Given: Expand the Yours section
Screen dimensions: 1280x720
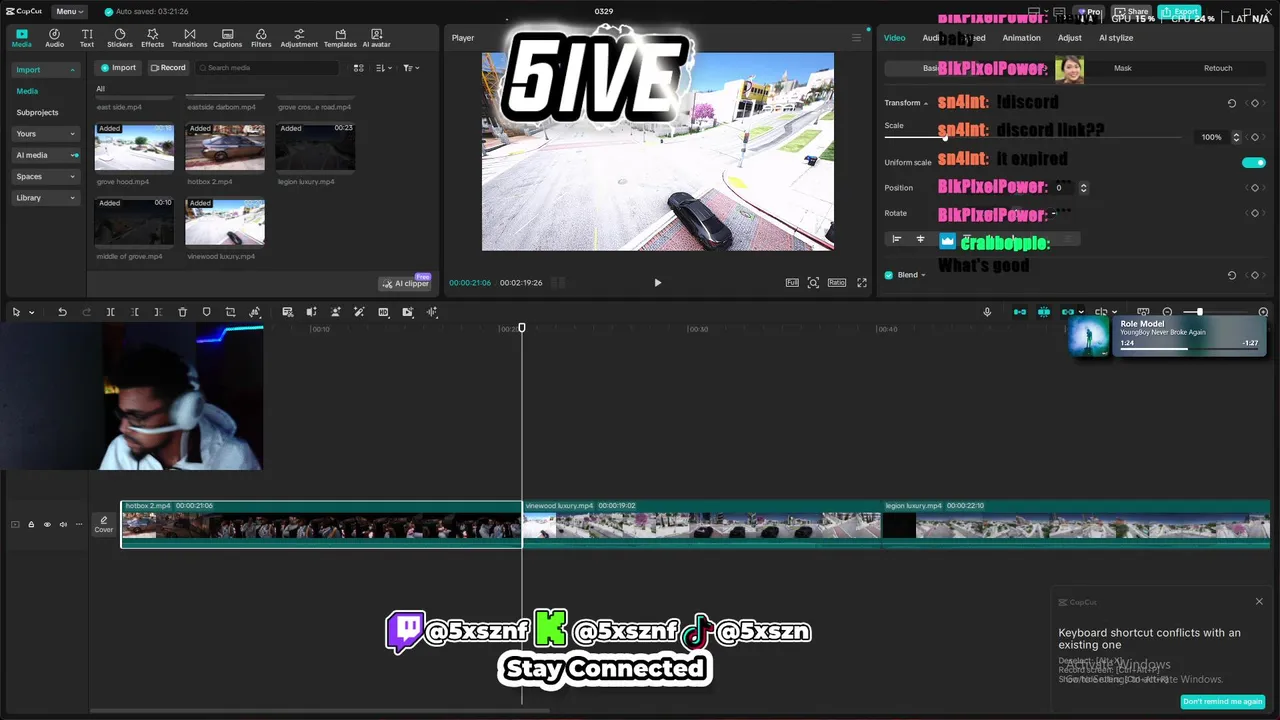Looking at the screenshot, I should 45,134.
